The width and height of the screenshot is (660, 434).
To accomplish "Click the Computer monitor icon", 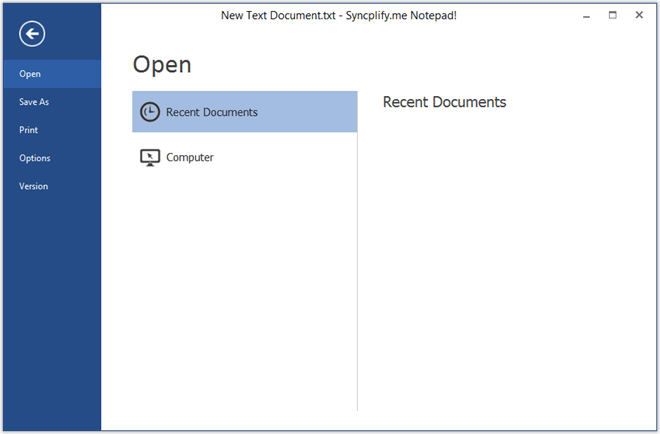I will pos(150,157).
